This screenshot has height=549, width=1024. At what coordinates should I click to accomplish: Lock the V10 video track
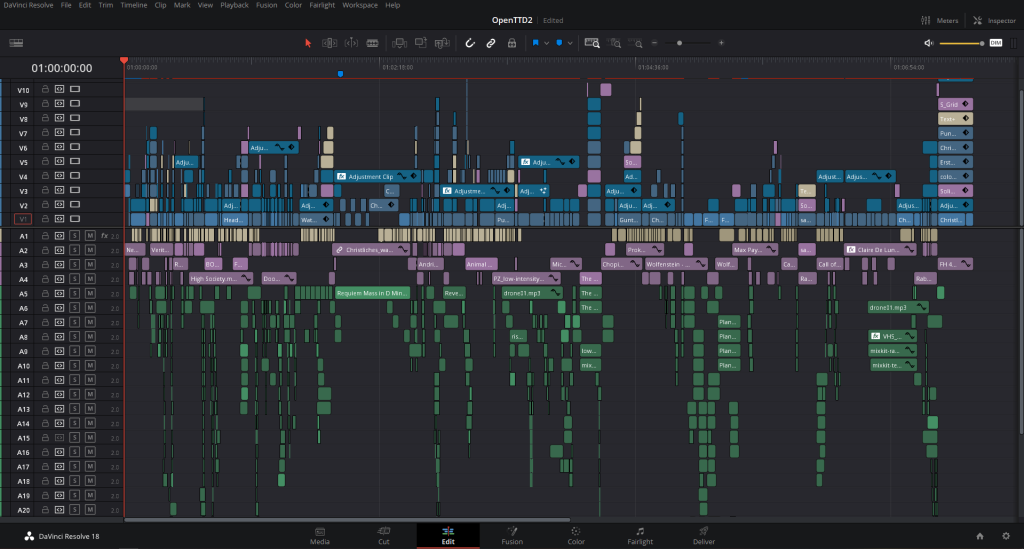pos(45,89)
